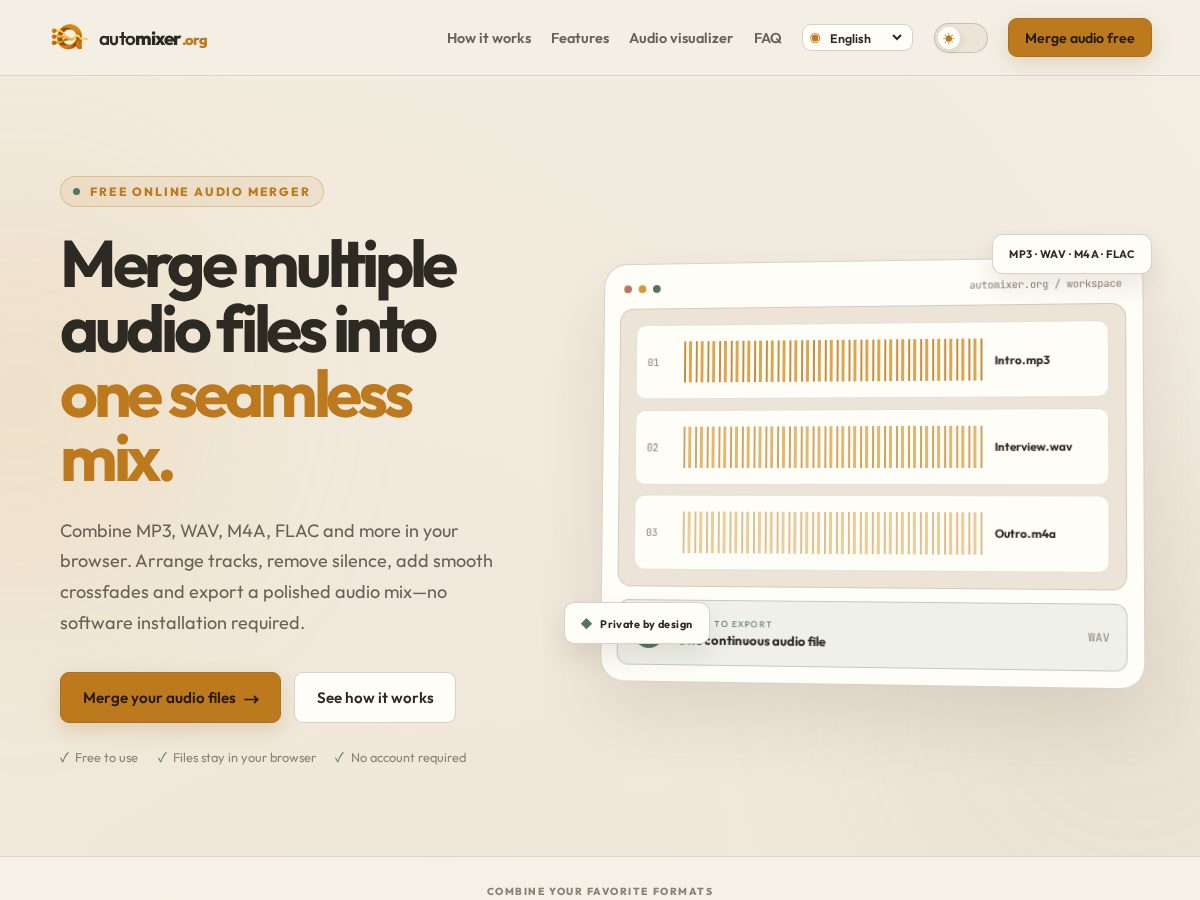Click the Merge audio free button

[1080, 38]
